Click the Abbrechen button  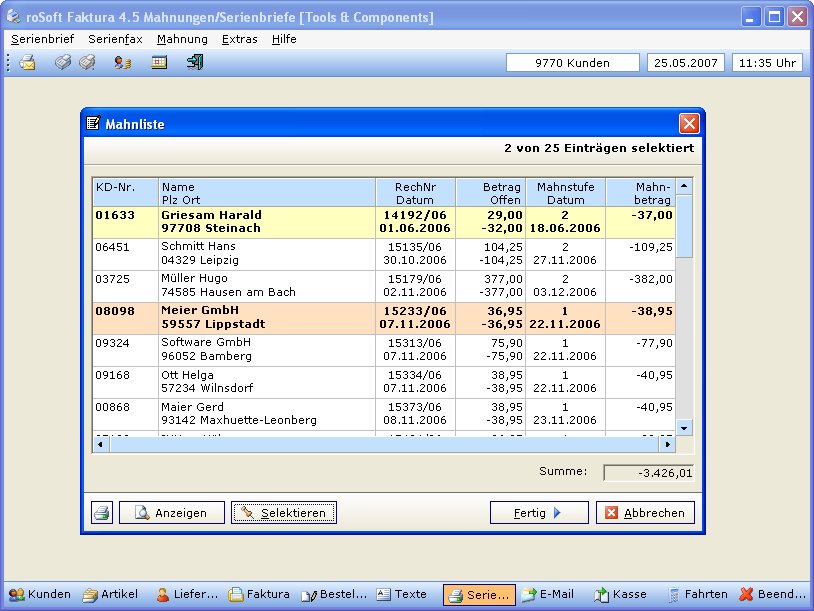[x=645, y=513]
